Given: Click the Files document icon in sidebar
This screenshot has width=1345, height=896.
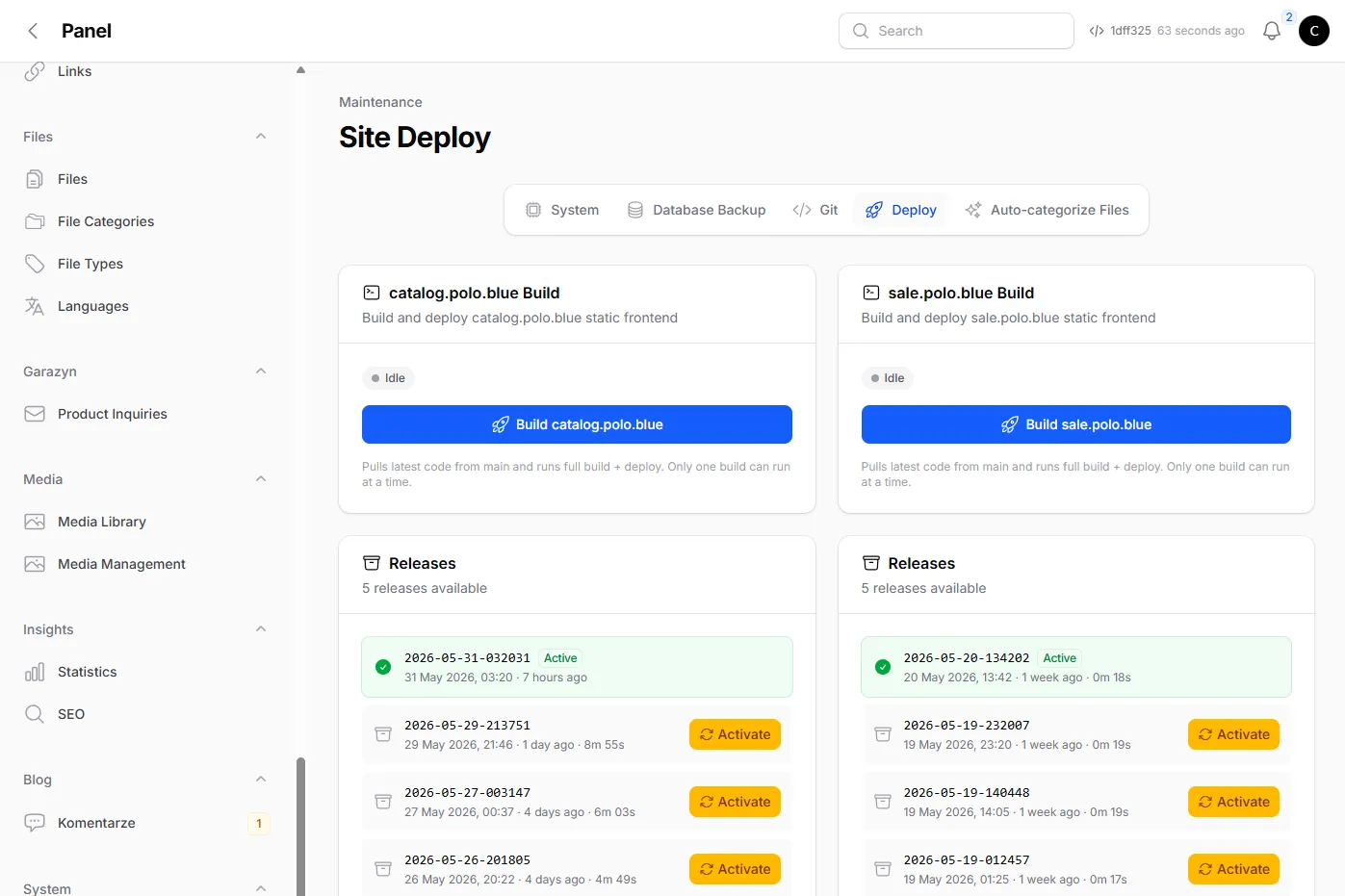Looking at the screenshot, I should click(35, 179).
